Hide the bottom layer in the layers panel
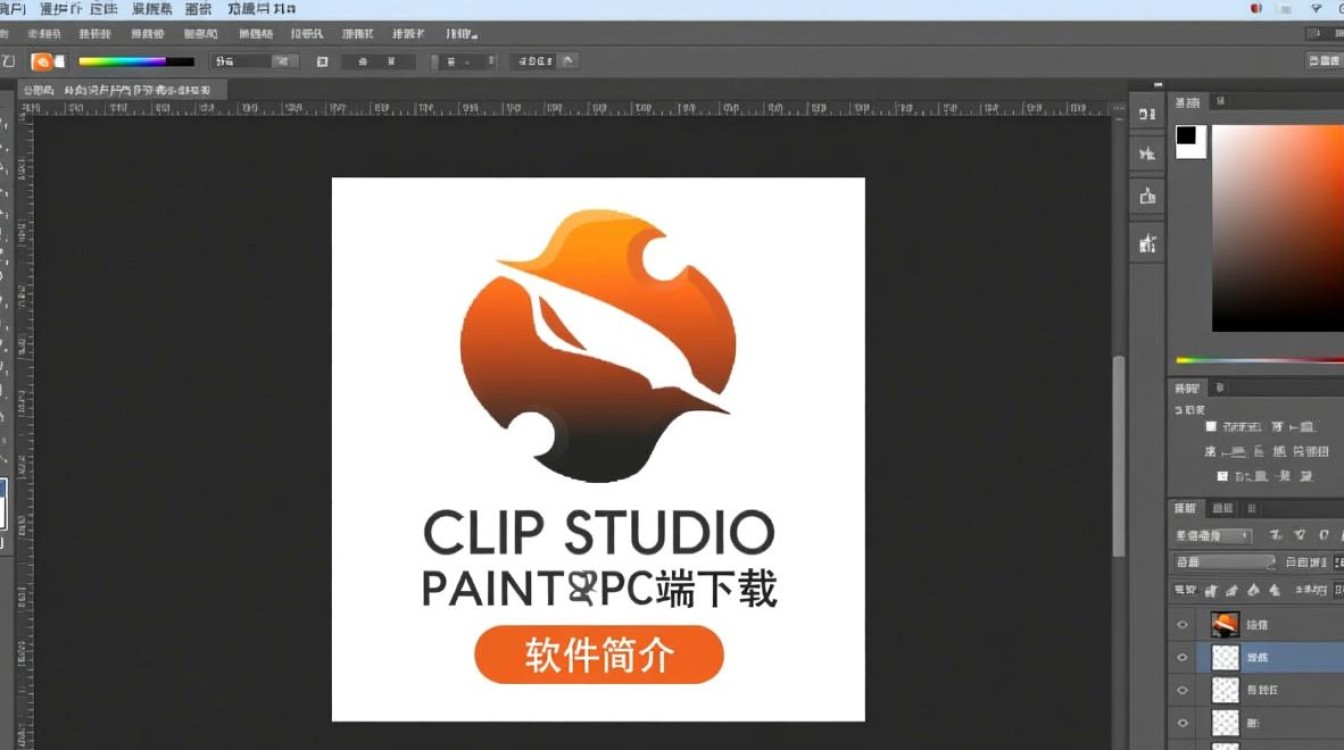 1182,723
